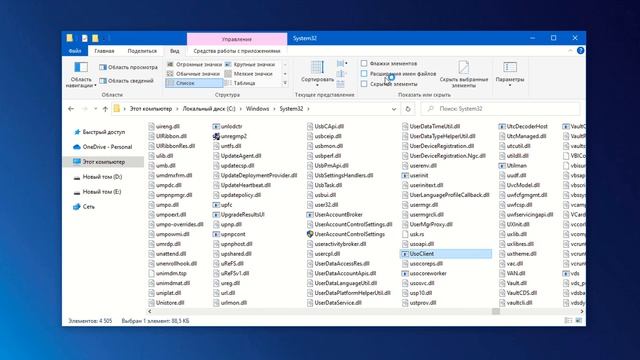Select Medium icons (Обычные значки) layout
This screenshot has height=360, width=640.
pos(194,74)
